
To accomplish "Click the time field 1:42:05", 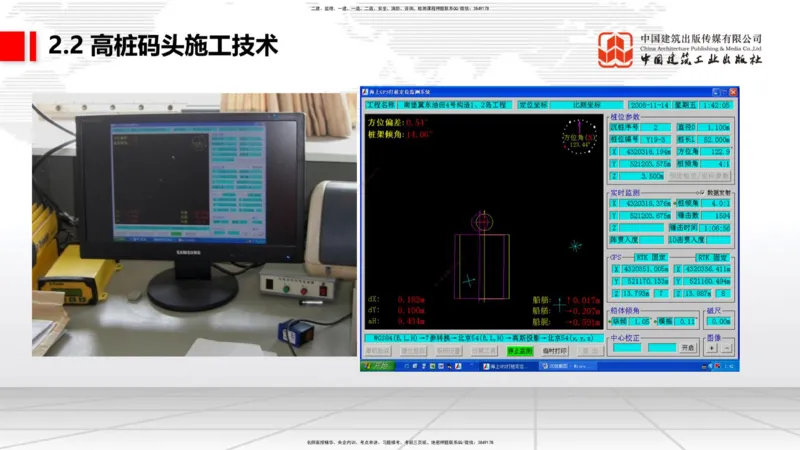I will coord(717,105).
